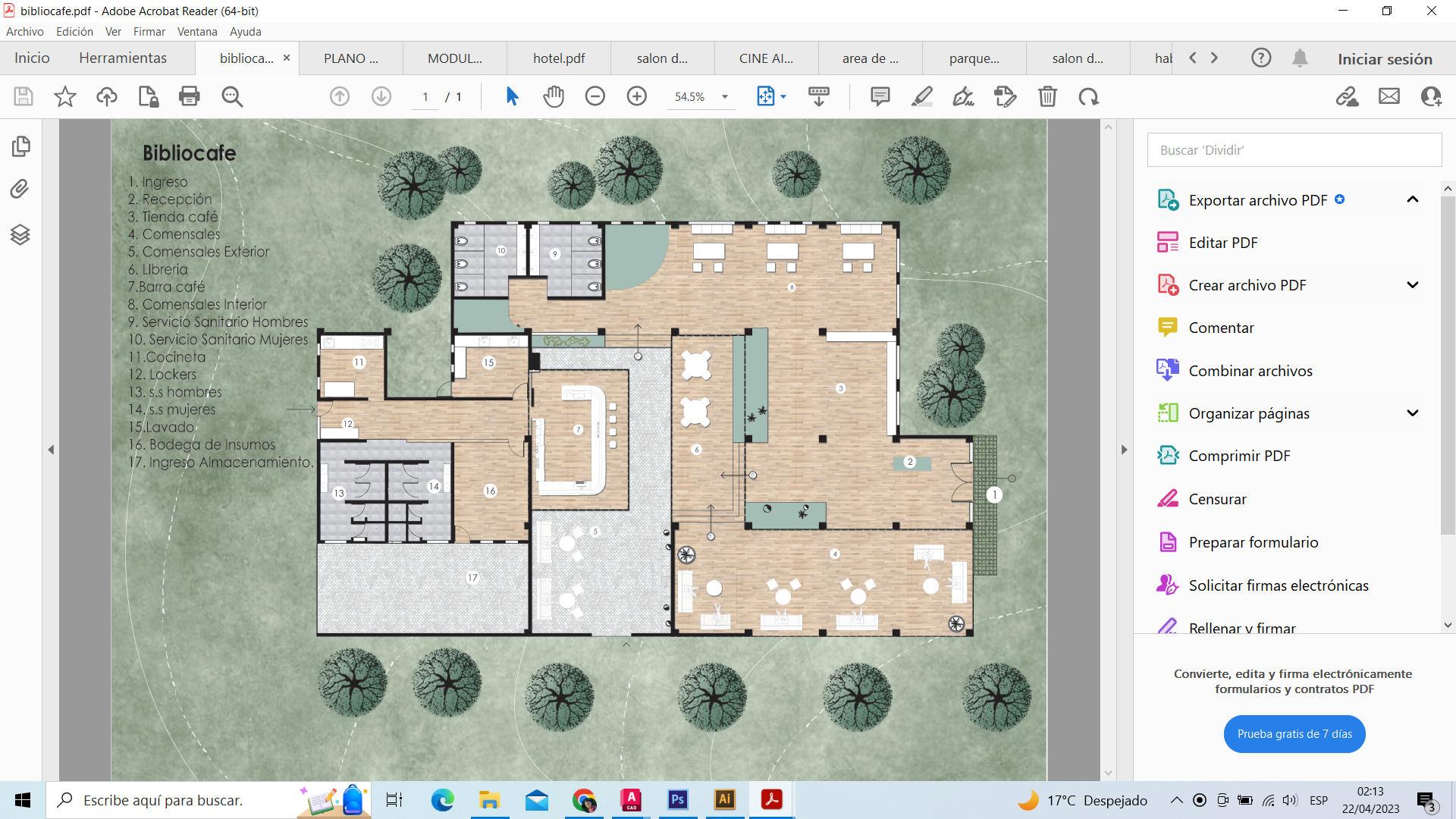The height and width of the screenshot is (819, 1456).
Task: Open the Ventana menu
Action: pyautogui.click(x=197, y=32)
